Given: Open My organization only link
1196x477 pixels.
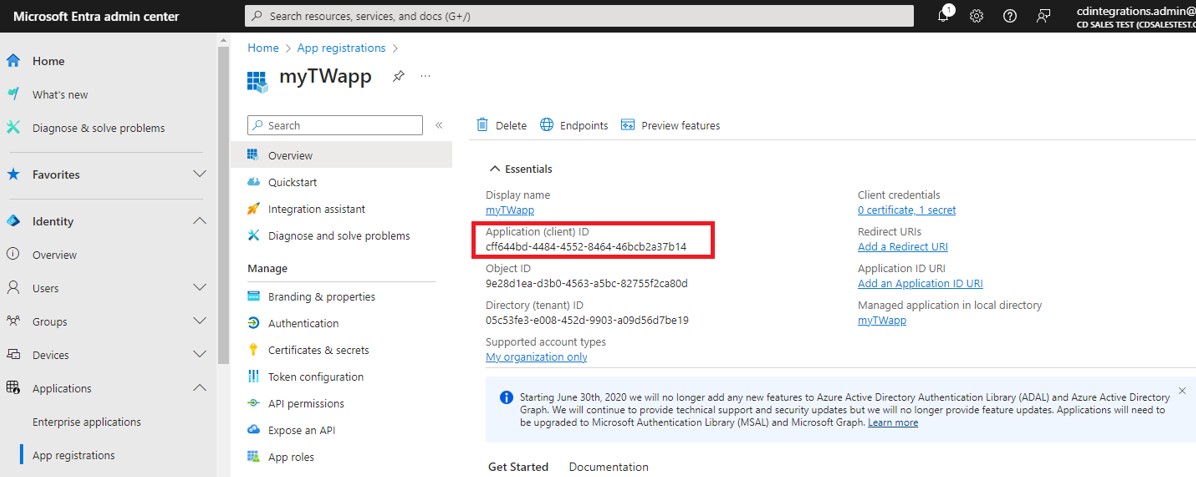Looking at the screenshot, I should click(536, 356).
